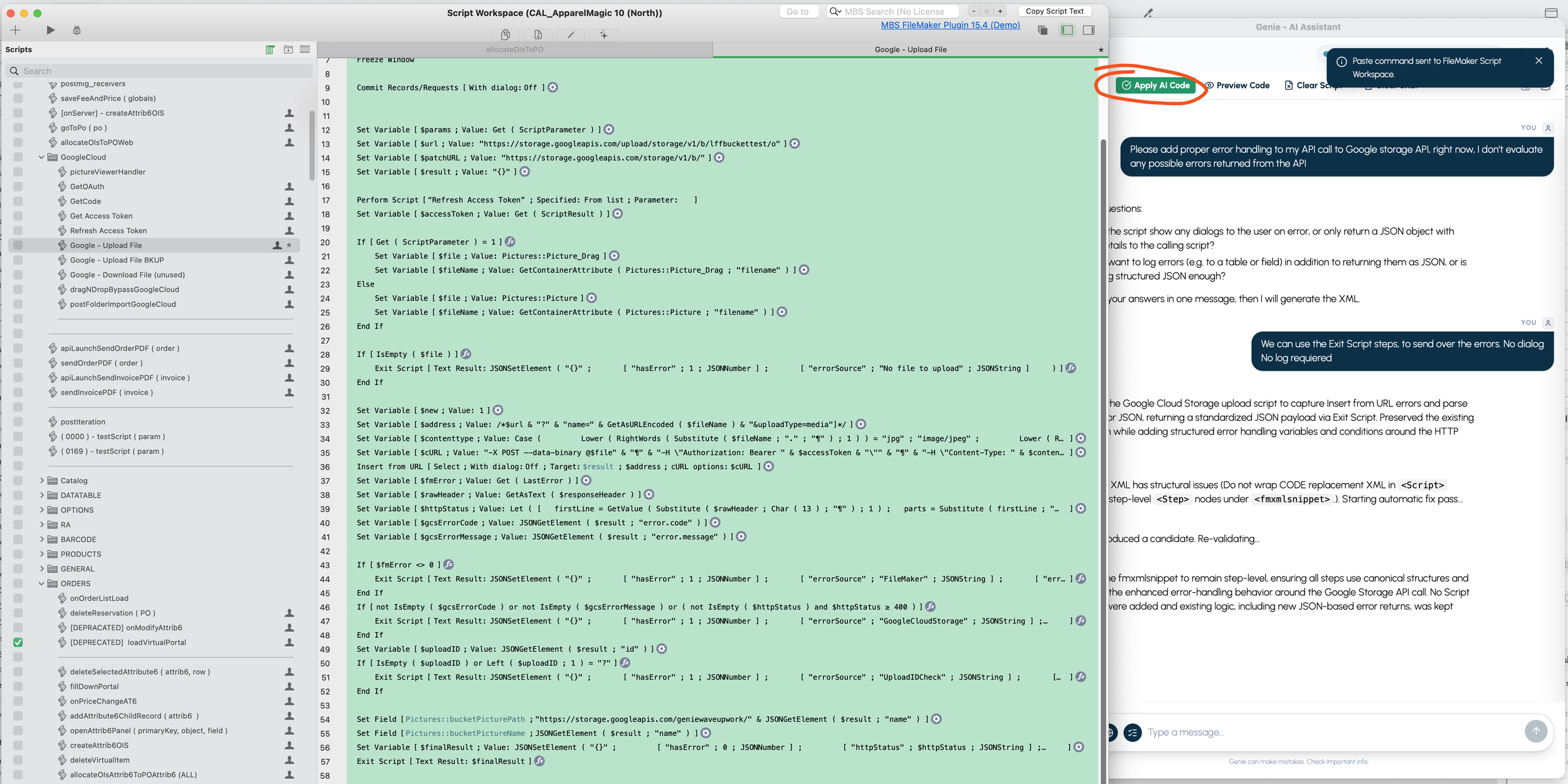Collapse the GoogleCloud folder
The width and height of the screenshot is (1568, 784).
[x=41, y=157]
